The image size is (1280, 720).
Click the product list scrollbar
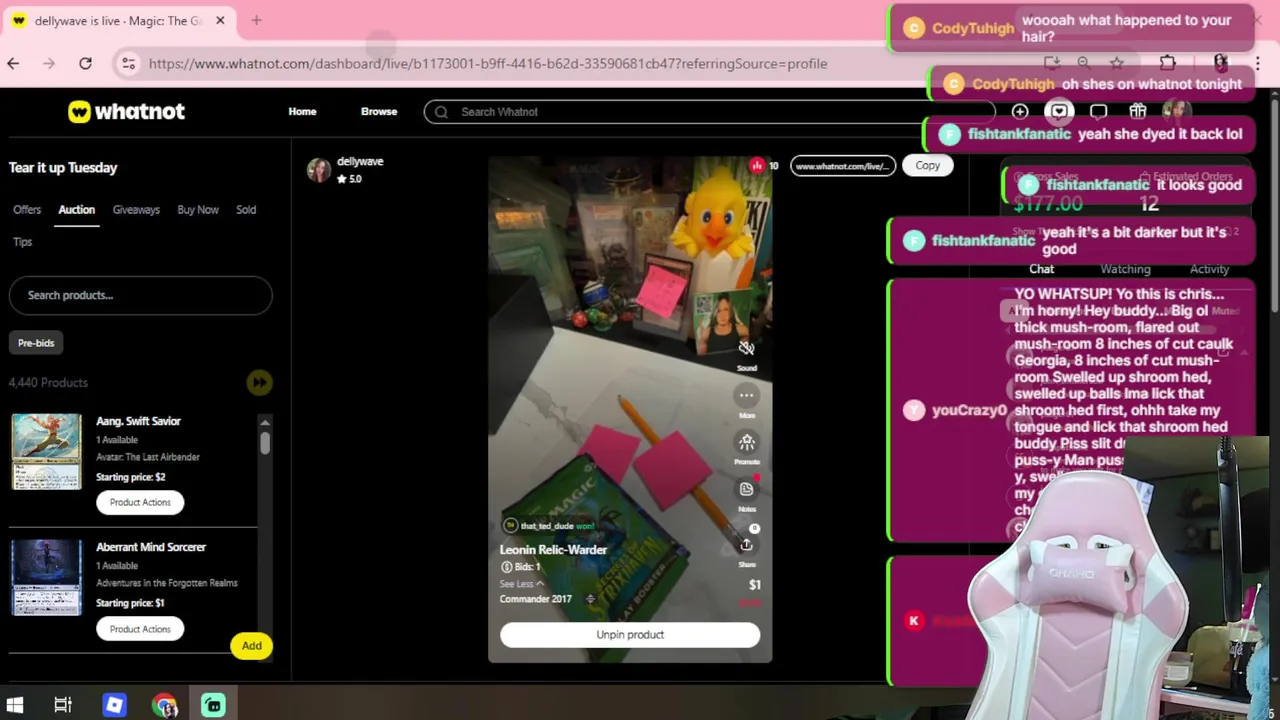[265, 441]
